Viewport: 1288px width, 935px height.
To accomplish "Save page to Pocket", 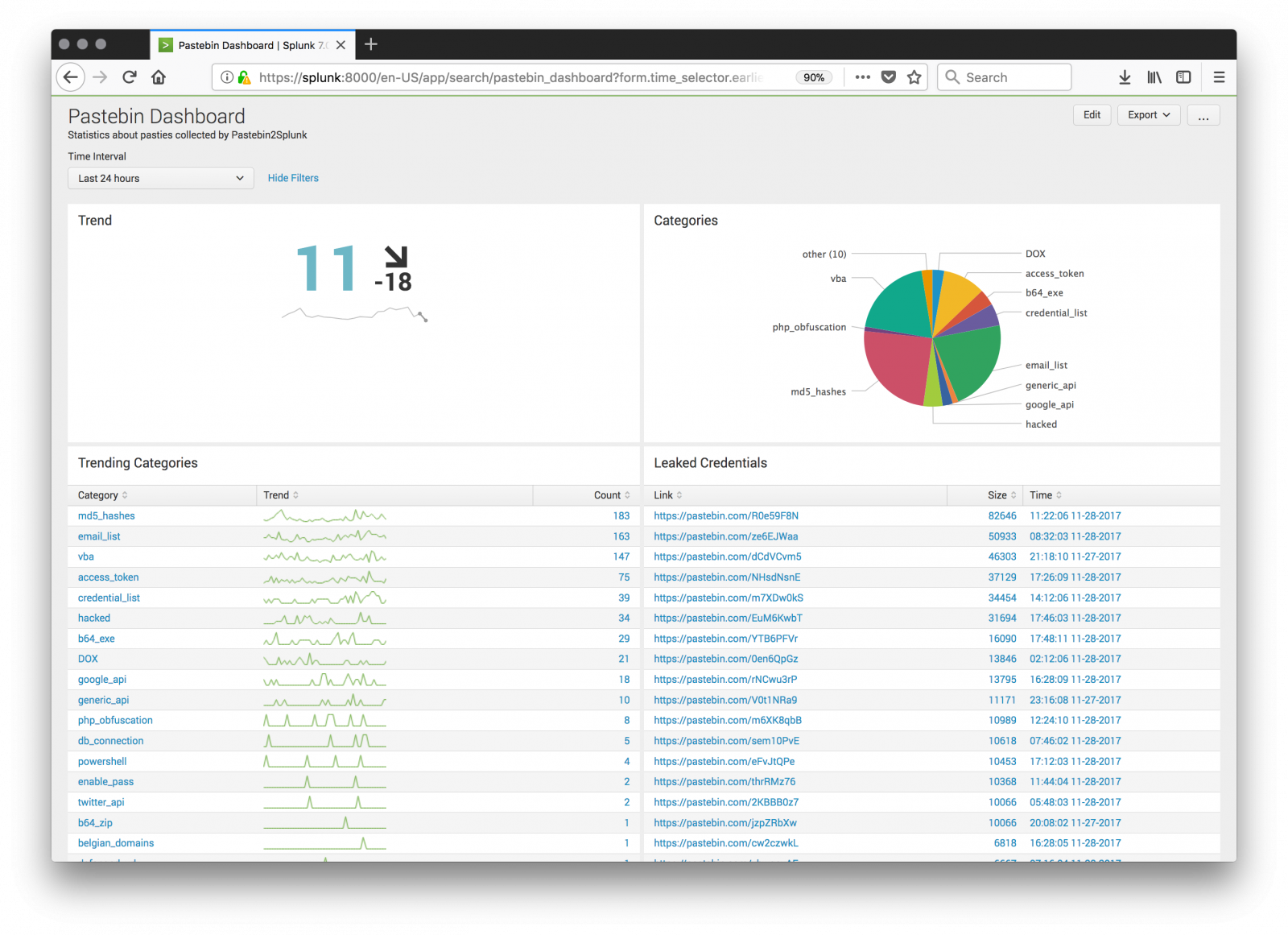I will 889,77.
